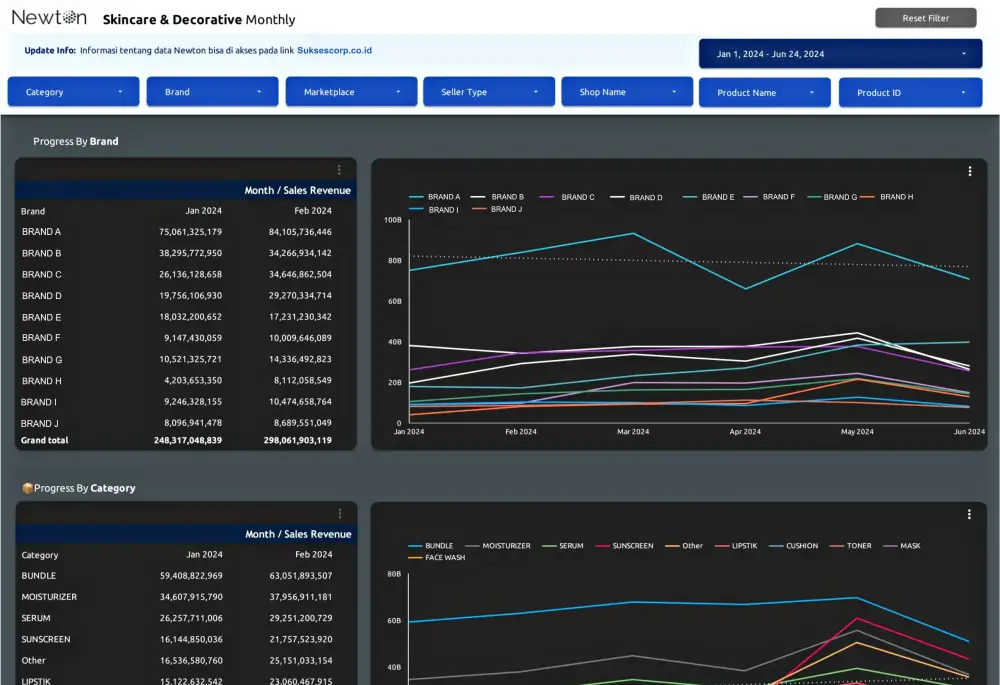Select the BRAND C row in the brand table
1000x685 pixels.
(42, 274)
